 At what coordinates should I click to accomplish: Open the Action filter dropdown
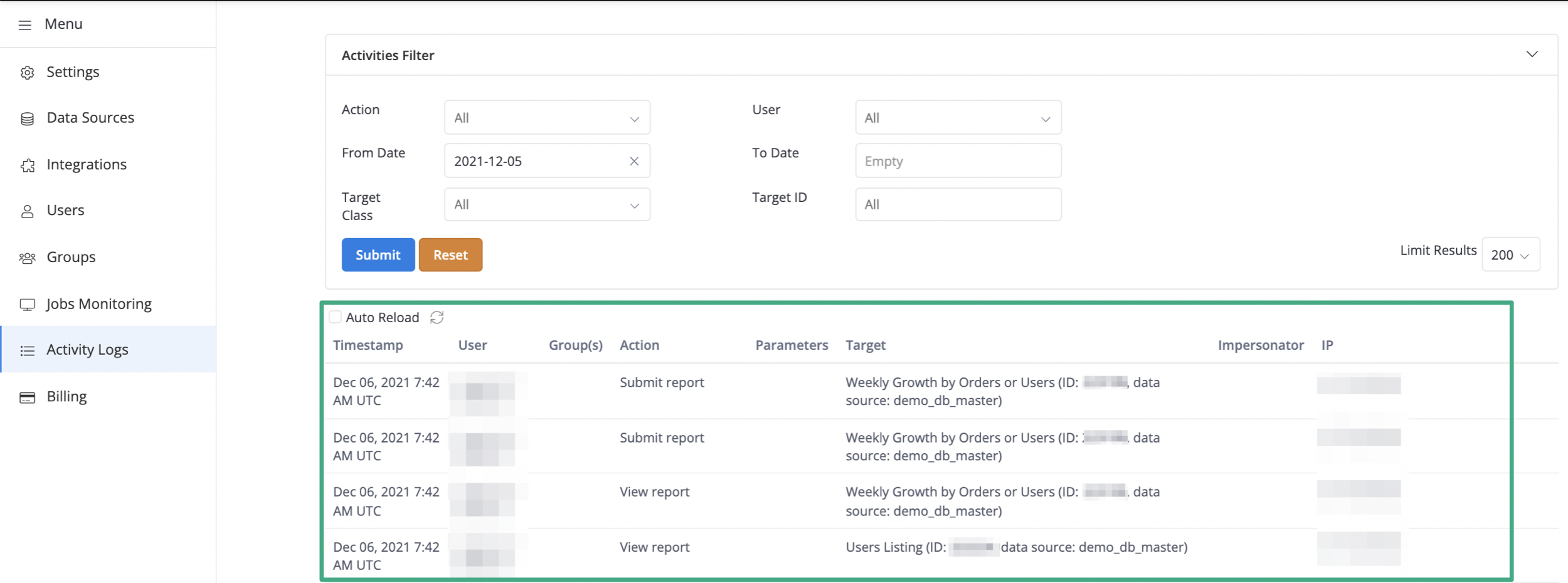click(x=547, y=117)
